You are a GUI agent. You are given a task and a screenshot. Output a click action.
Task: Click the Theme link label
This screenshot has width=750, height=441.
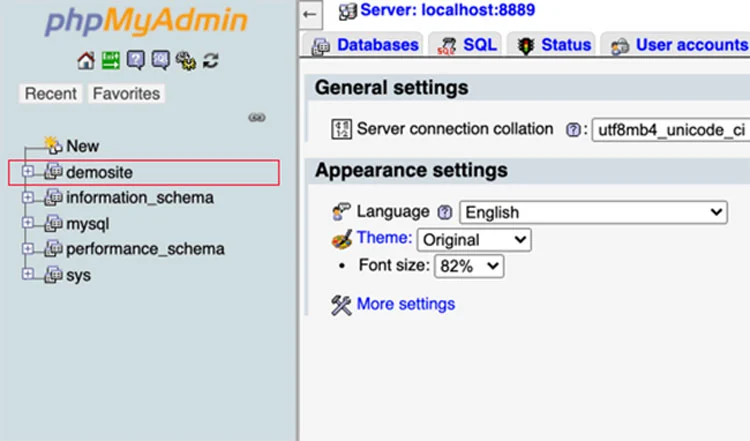385,237
